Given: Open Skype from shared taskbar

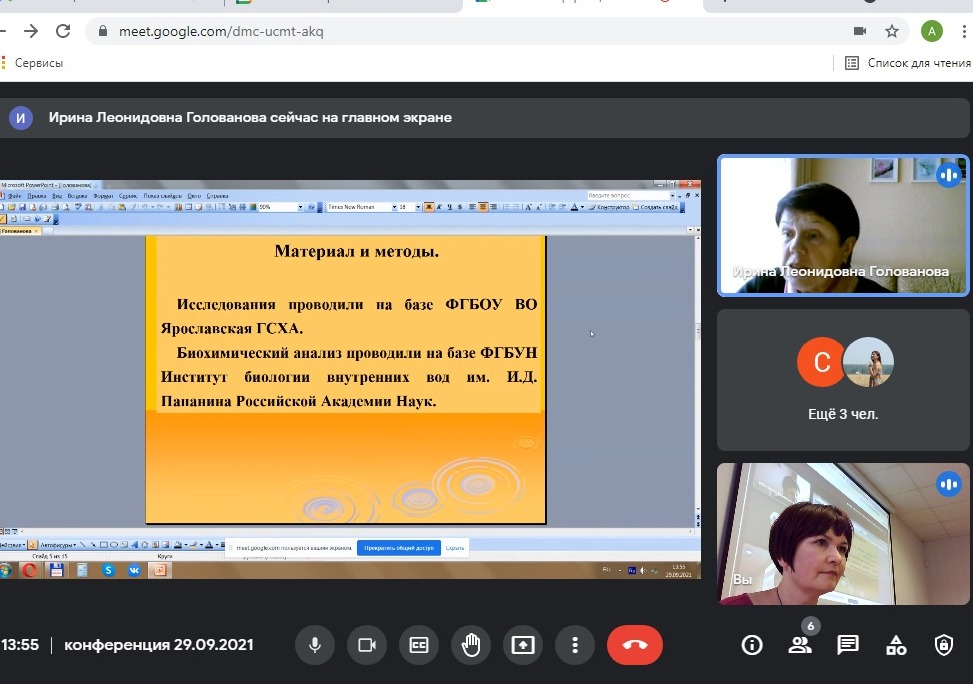Looking at the screenshot, I should coord(108,570).
